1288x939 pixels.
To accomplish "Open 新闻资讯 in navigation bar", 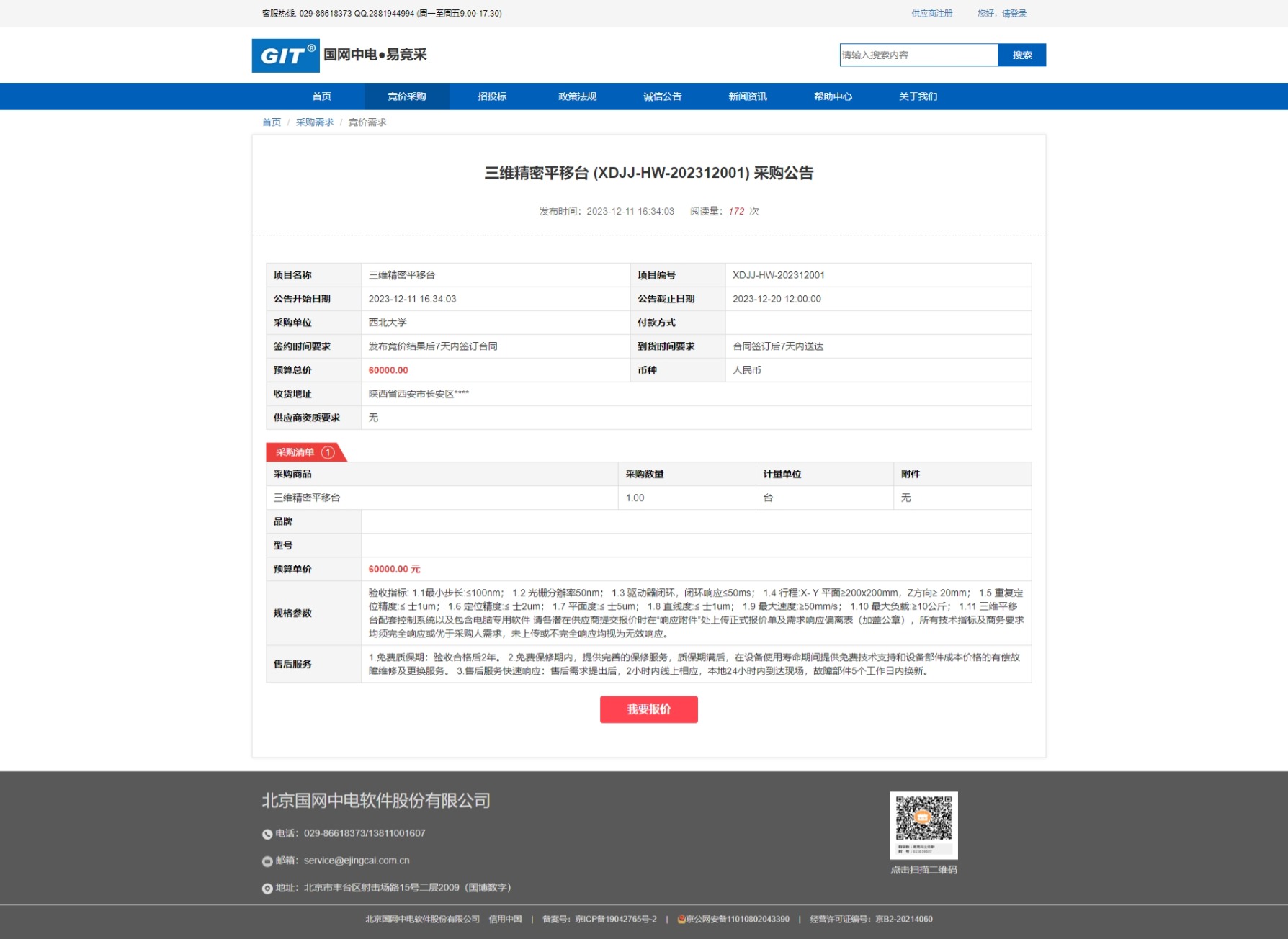I will click(x=747, y=96).
